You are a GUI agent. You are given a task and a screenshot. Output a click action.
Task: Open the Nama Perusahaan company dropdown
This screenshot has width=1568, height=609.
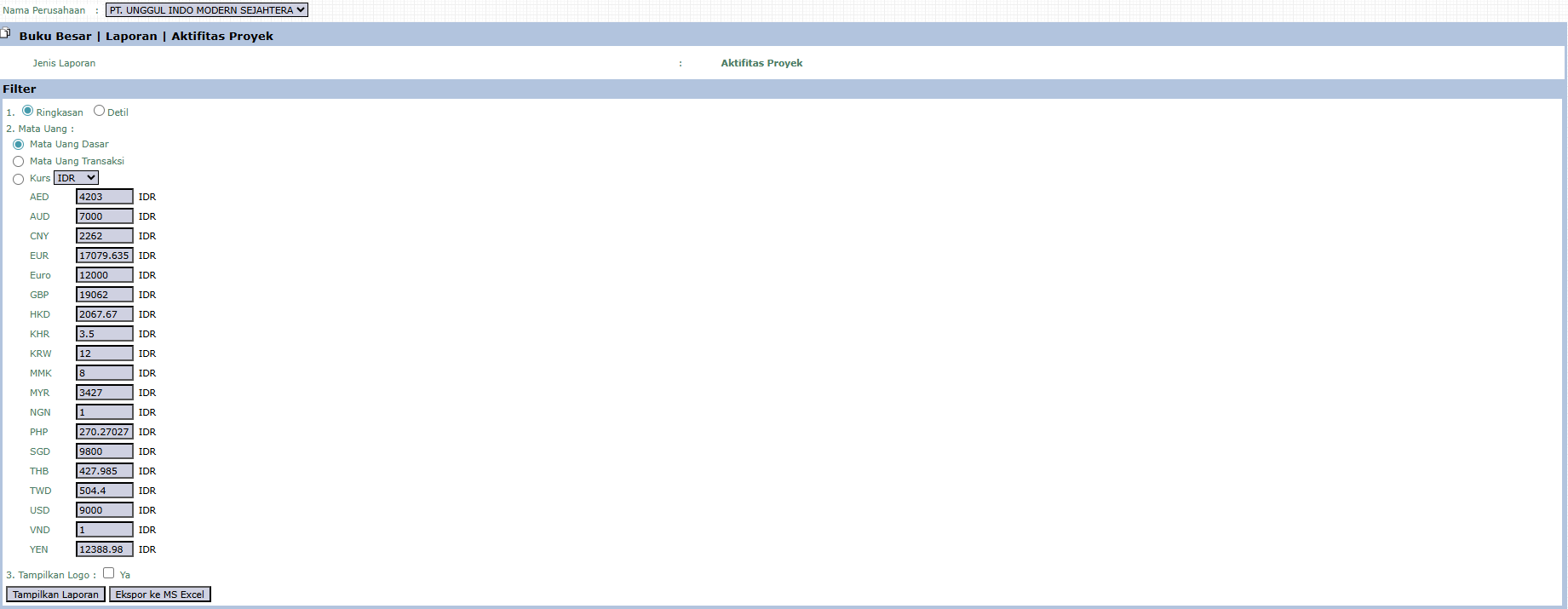click(x=207, y=10)
